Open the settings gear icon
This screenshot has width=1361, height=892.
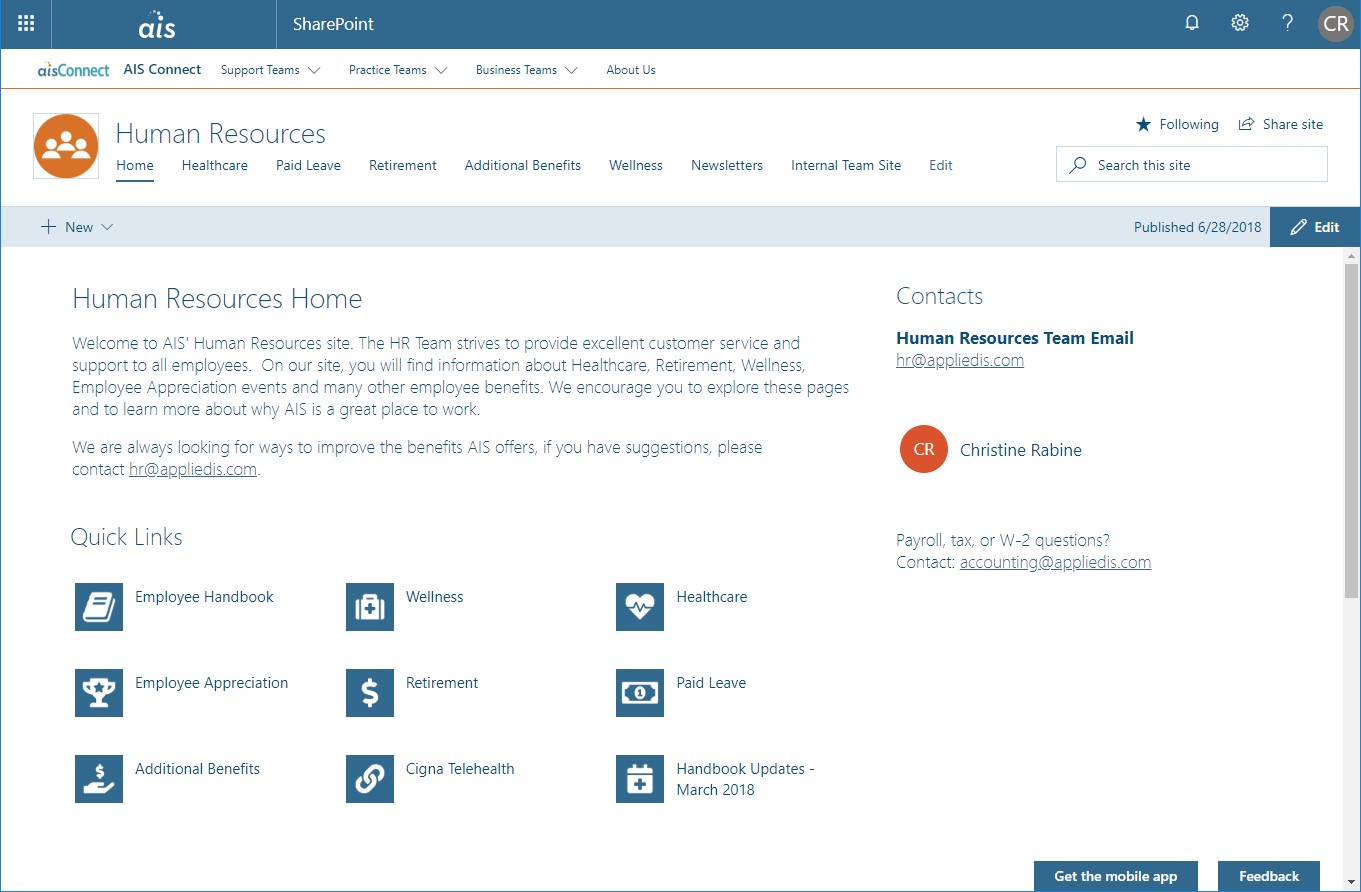[1239, 21]
